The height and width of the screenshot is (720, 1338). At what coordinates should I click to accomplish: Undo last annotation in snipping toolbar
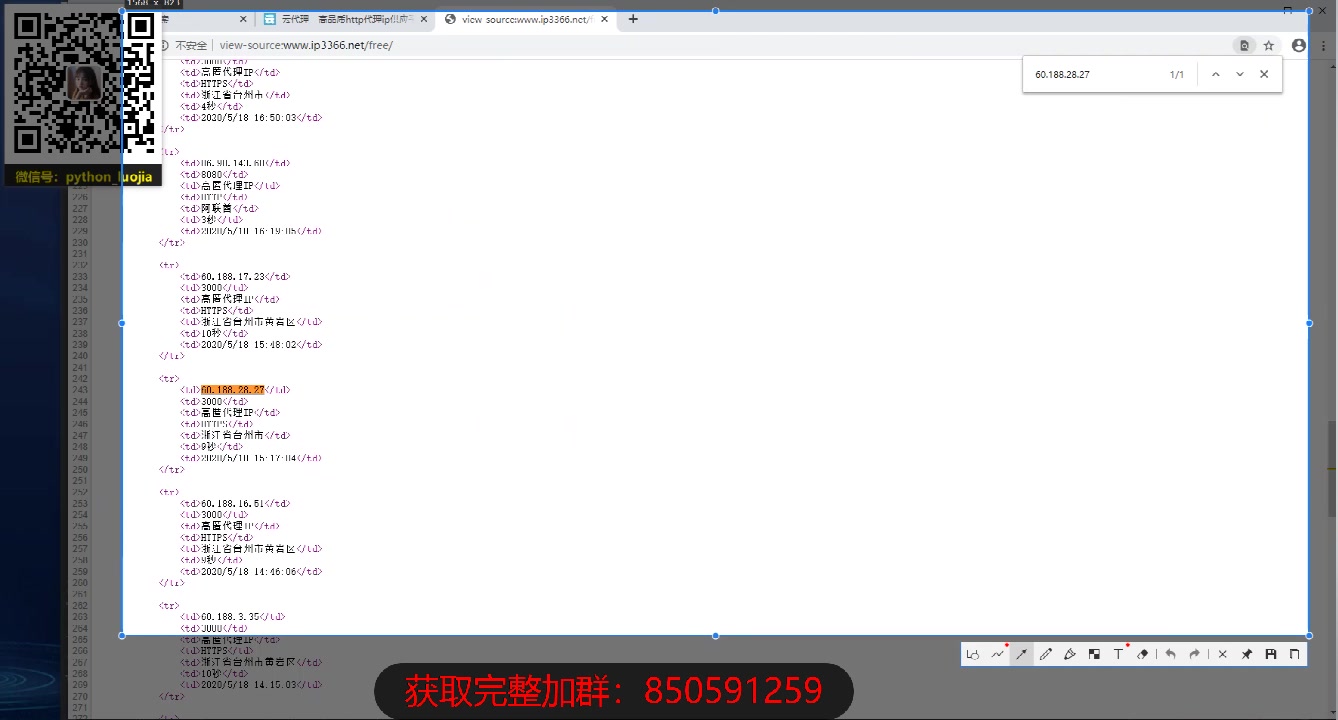pyautogui.click(x=1170, y=654)
